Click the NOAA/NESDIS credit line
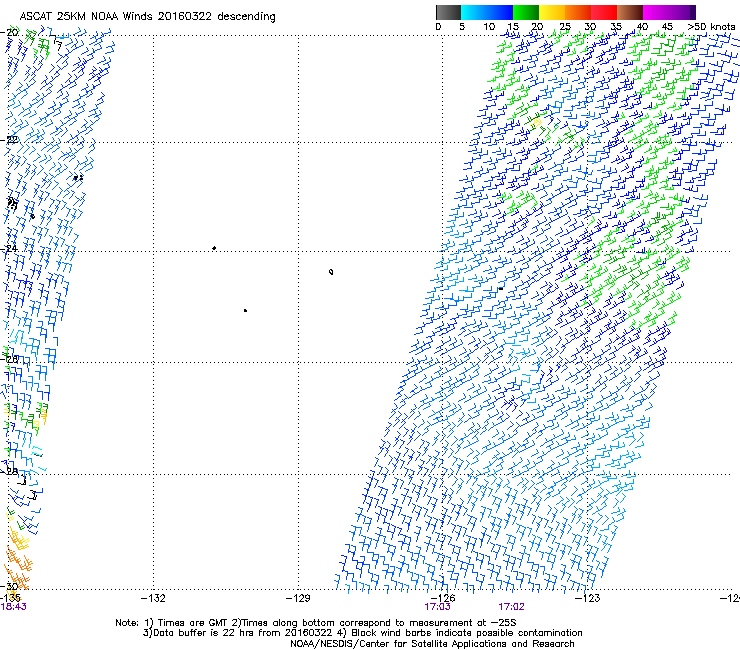The height and width of the screenshot is (650, 740). 432,644
